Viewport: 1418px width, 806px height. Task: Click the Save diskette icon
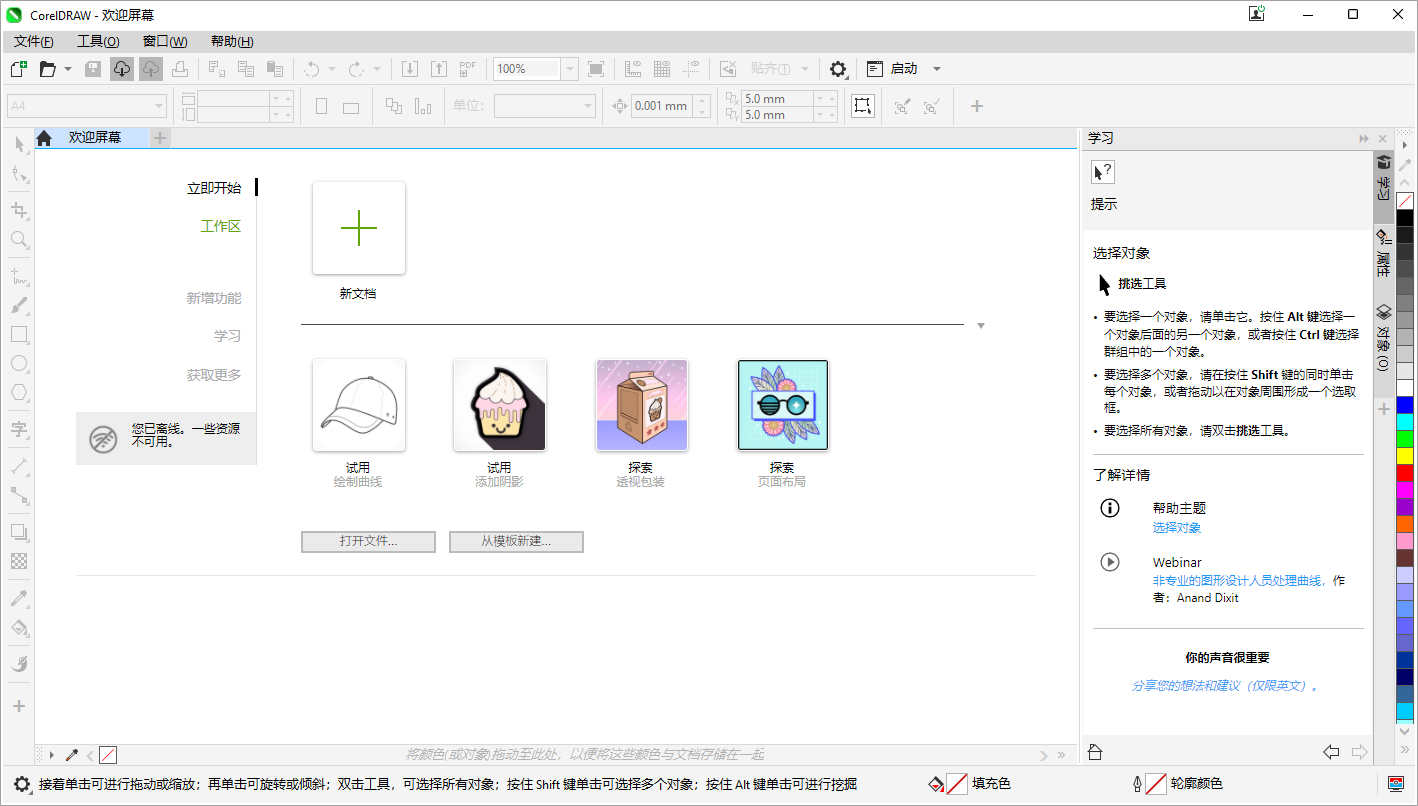(93, 69)
